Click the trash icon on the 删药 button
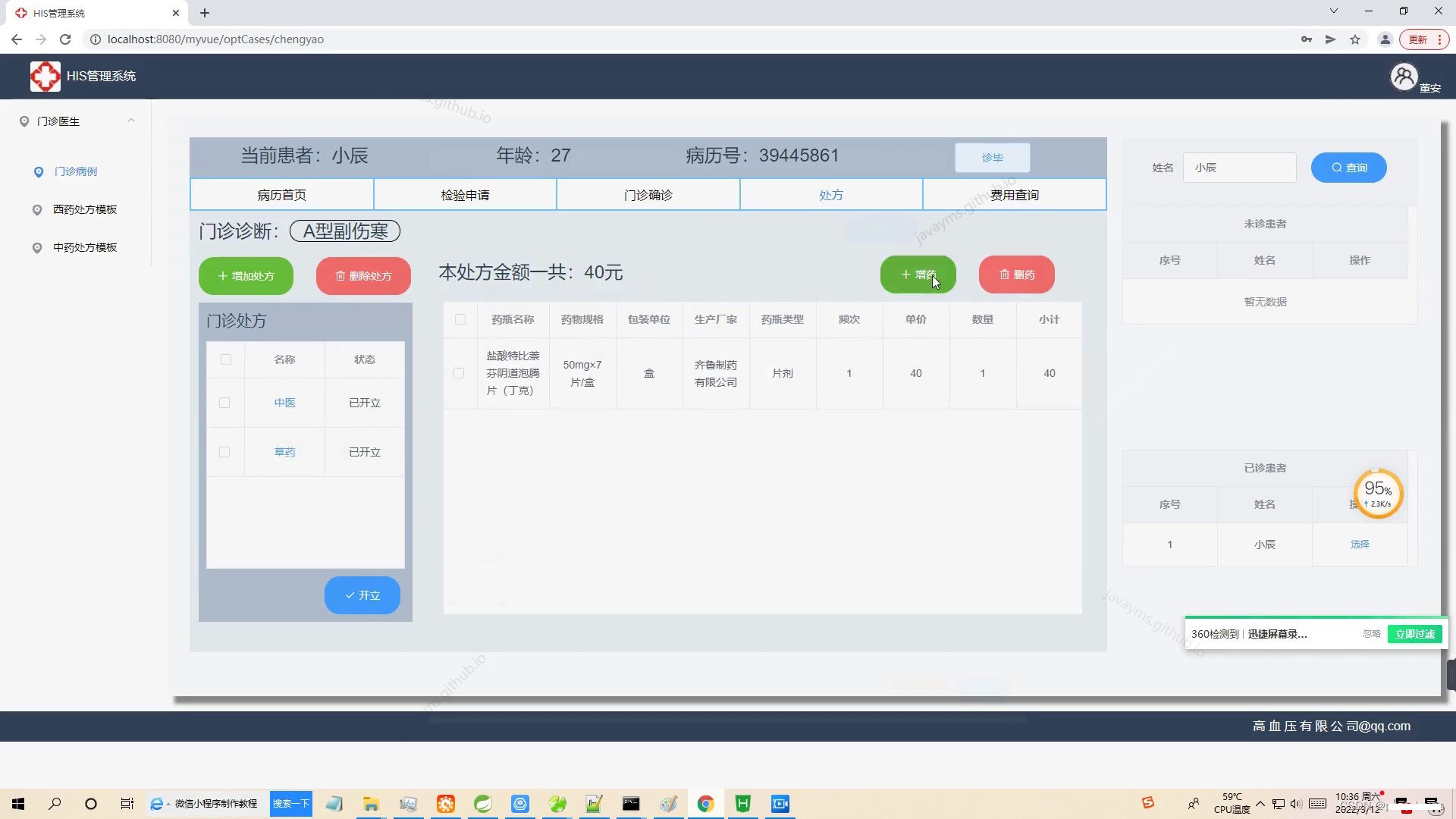The width and height of the screenshot is (1456, 819). pyautogui.click(x=1005, y=275)
